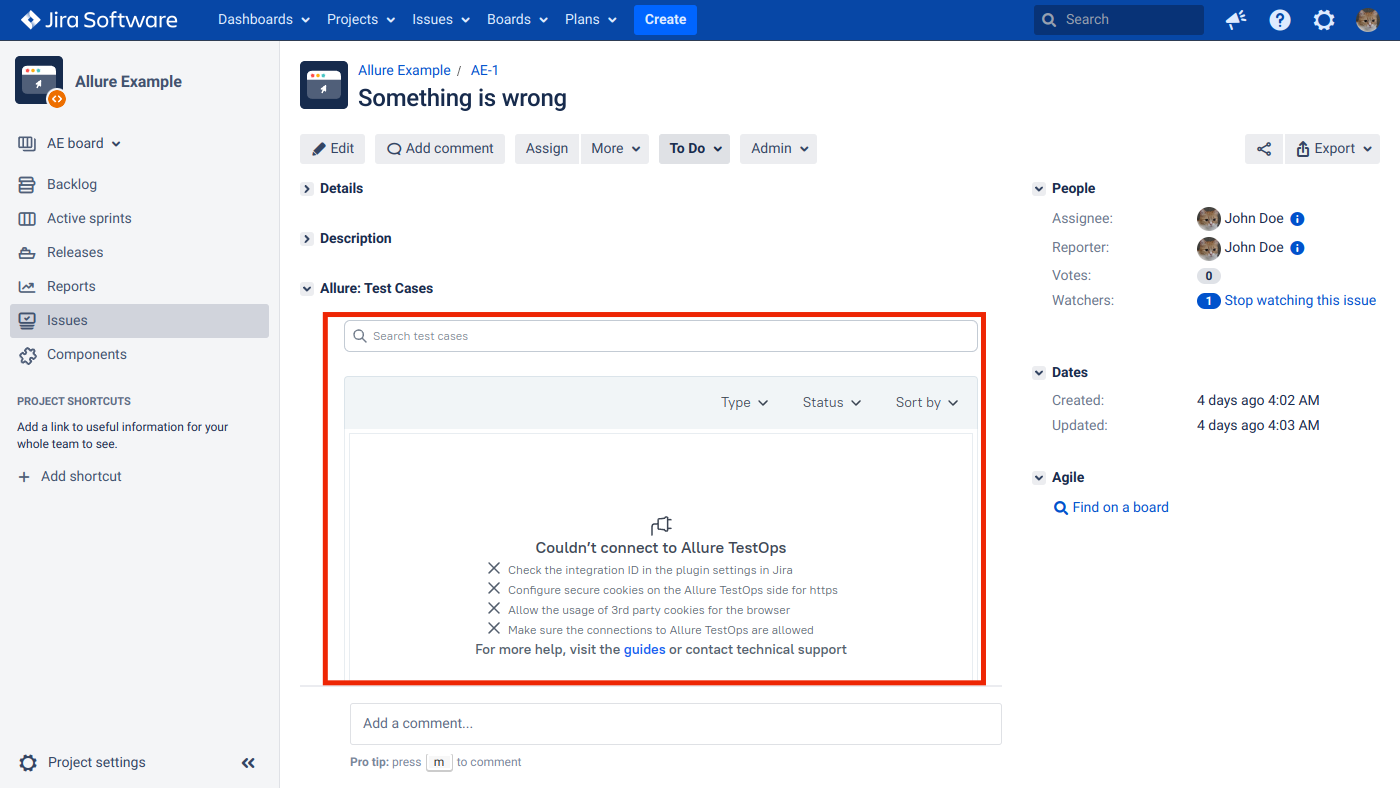Click the Assign button

[x=547, y=149]
